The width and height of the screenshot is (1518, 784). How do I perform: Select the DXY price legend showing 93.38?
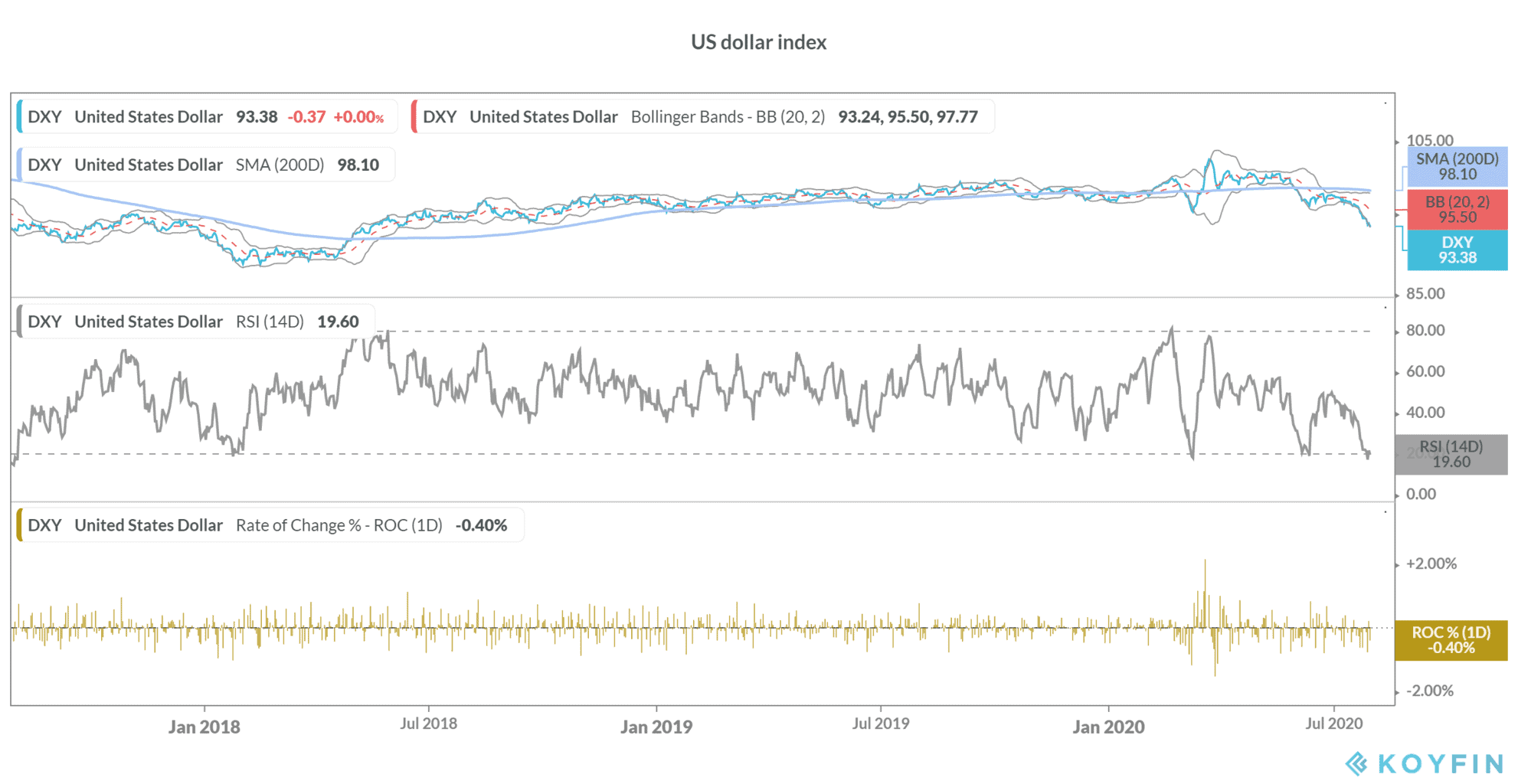tap(207, 116)
